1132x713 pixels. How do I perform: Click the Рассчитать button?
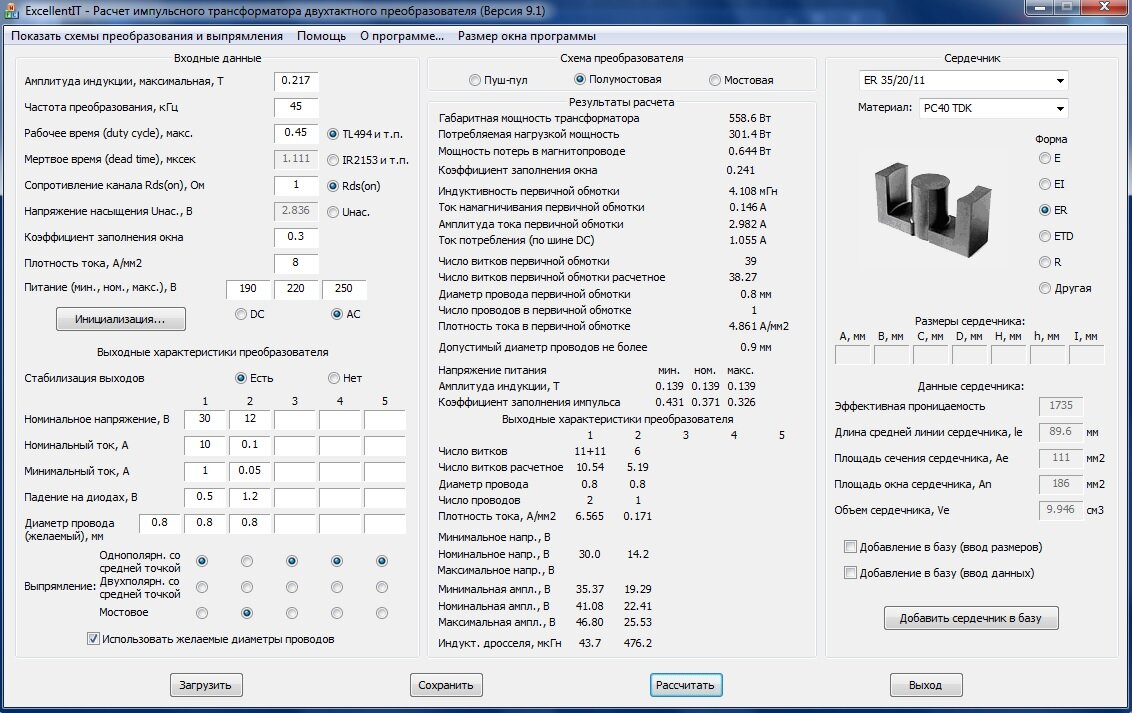[685, 685]
